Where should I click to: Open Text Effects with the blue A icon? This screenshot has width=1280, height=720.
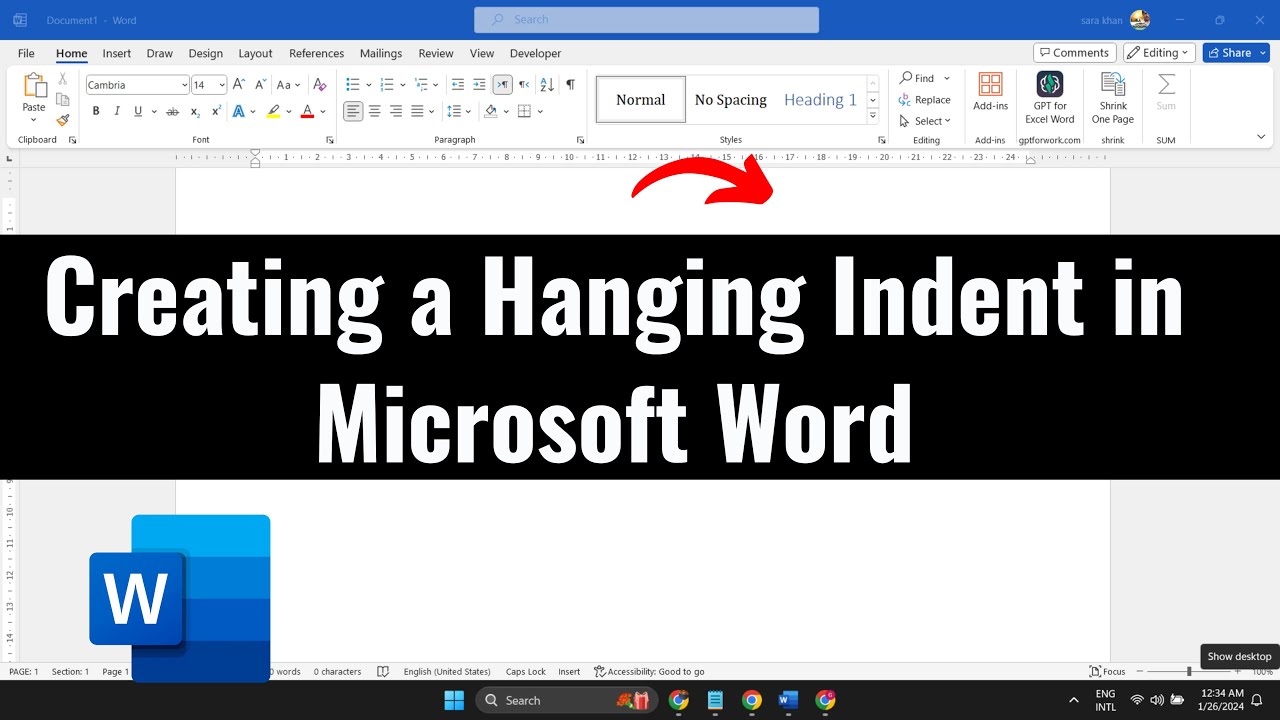tap(239, 111)
